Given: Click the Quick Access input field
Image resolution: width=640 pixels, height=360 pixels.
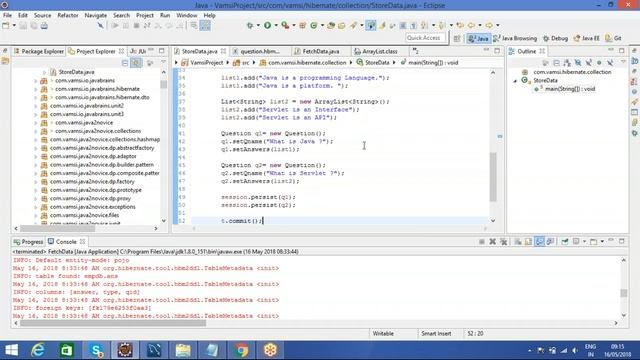Looking at the screenshot, I should 426,38.
